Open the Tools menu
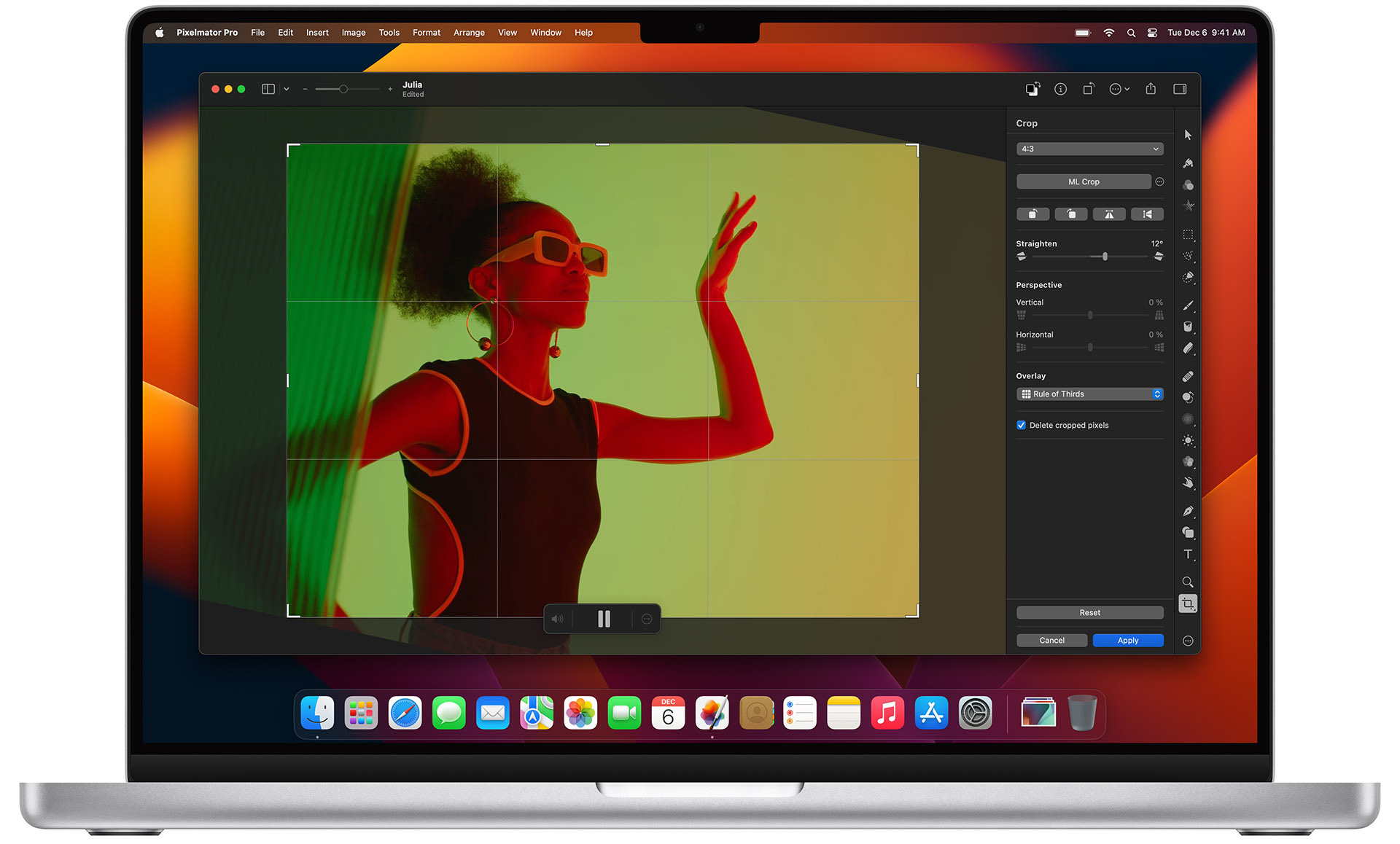 click(389, 32)
